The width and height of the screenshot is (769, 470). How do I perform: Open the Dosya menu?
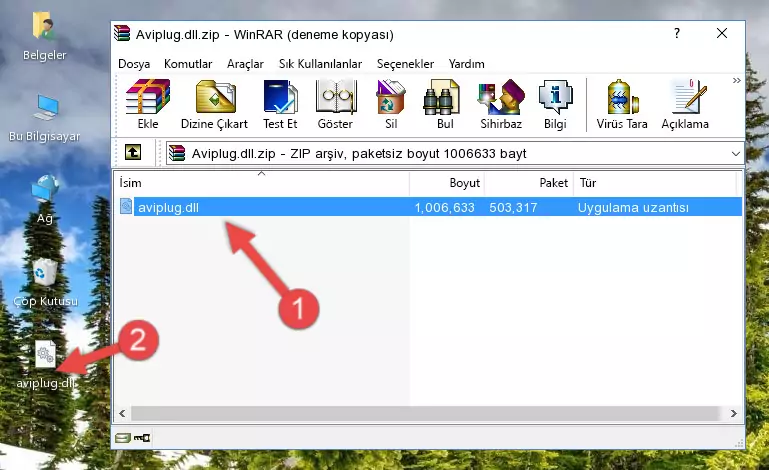click(134, 64)
